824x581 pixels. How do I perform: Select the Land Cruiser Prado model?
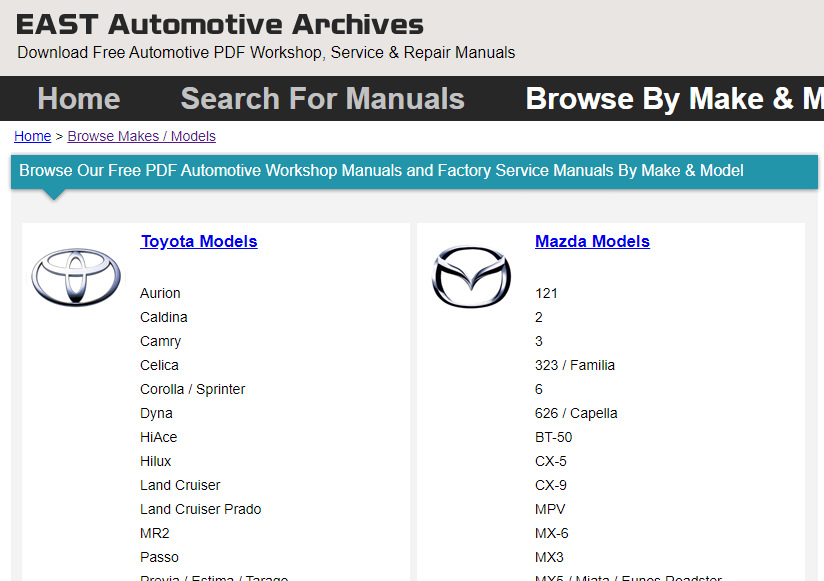200,509
